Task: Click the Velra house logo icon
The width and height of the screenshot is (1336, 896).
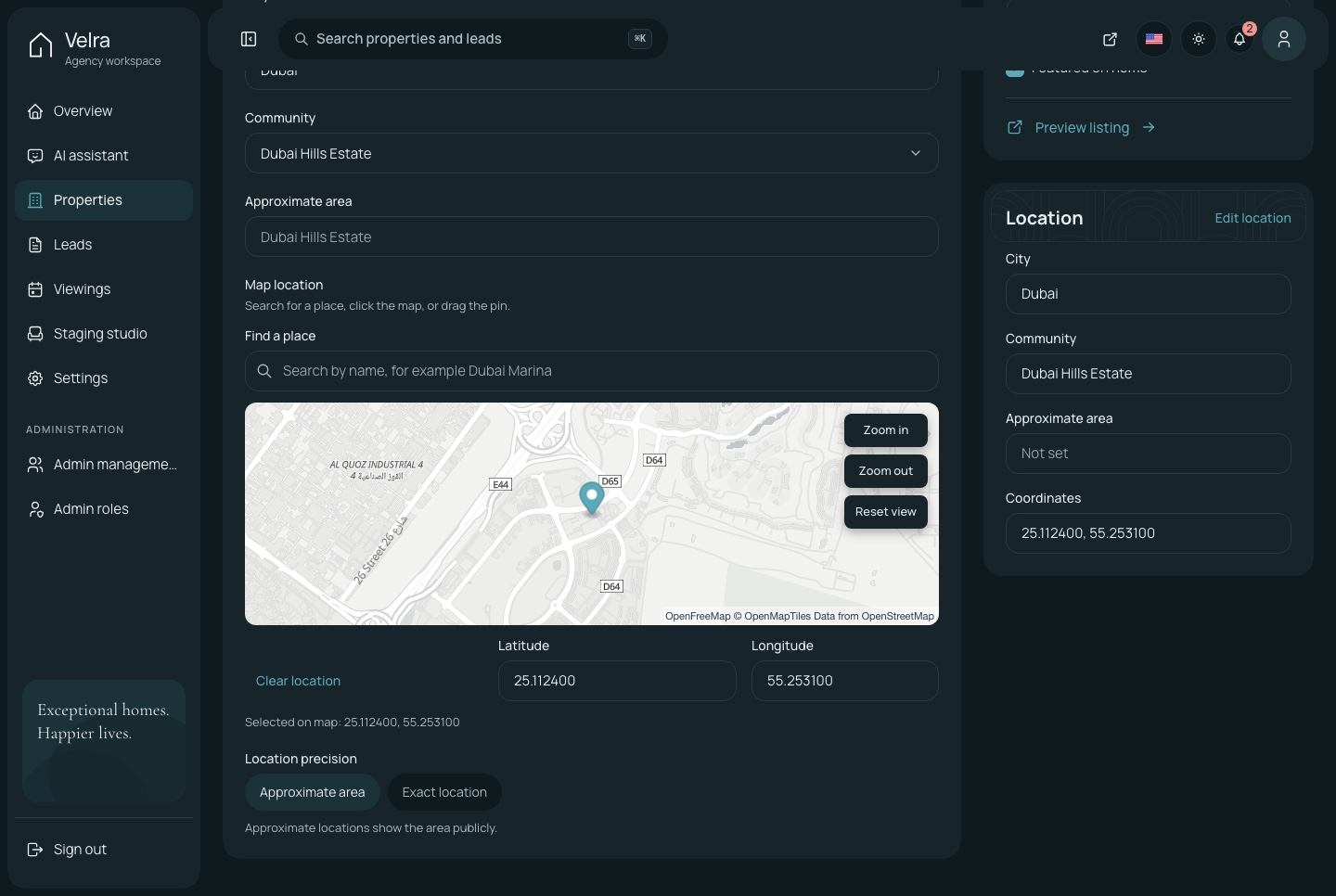Action: 40,45
